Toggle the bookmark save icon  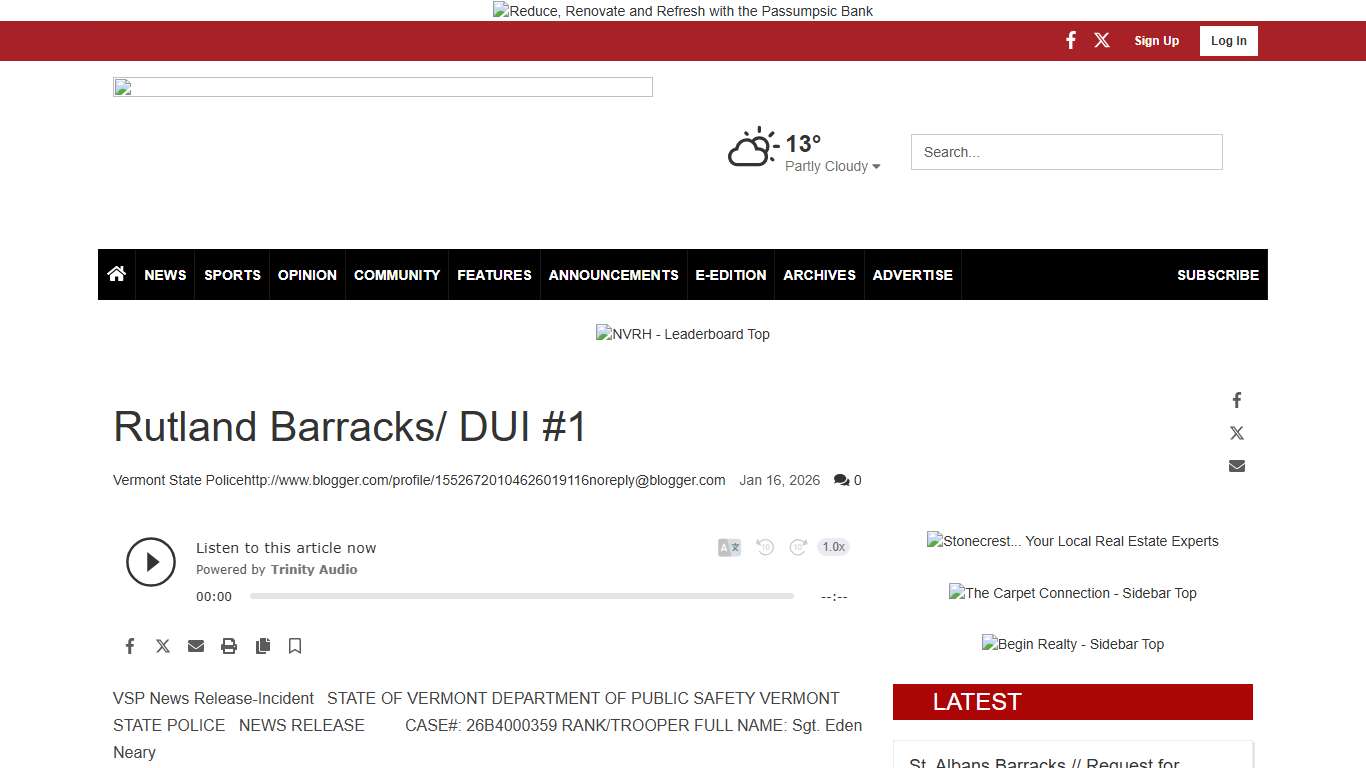295,646
